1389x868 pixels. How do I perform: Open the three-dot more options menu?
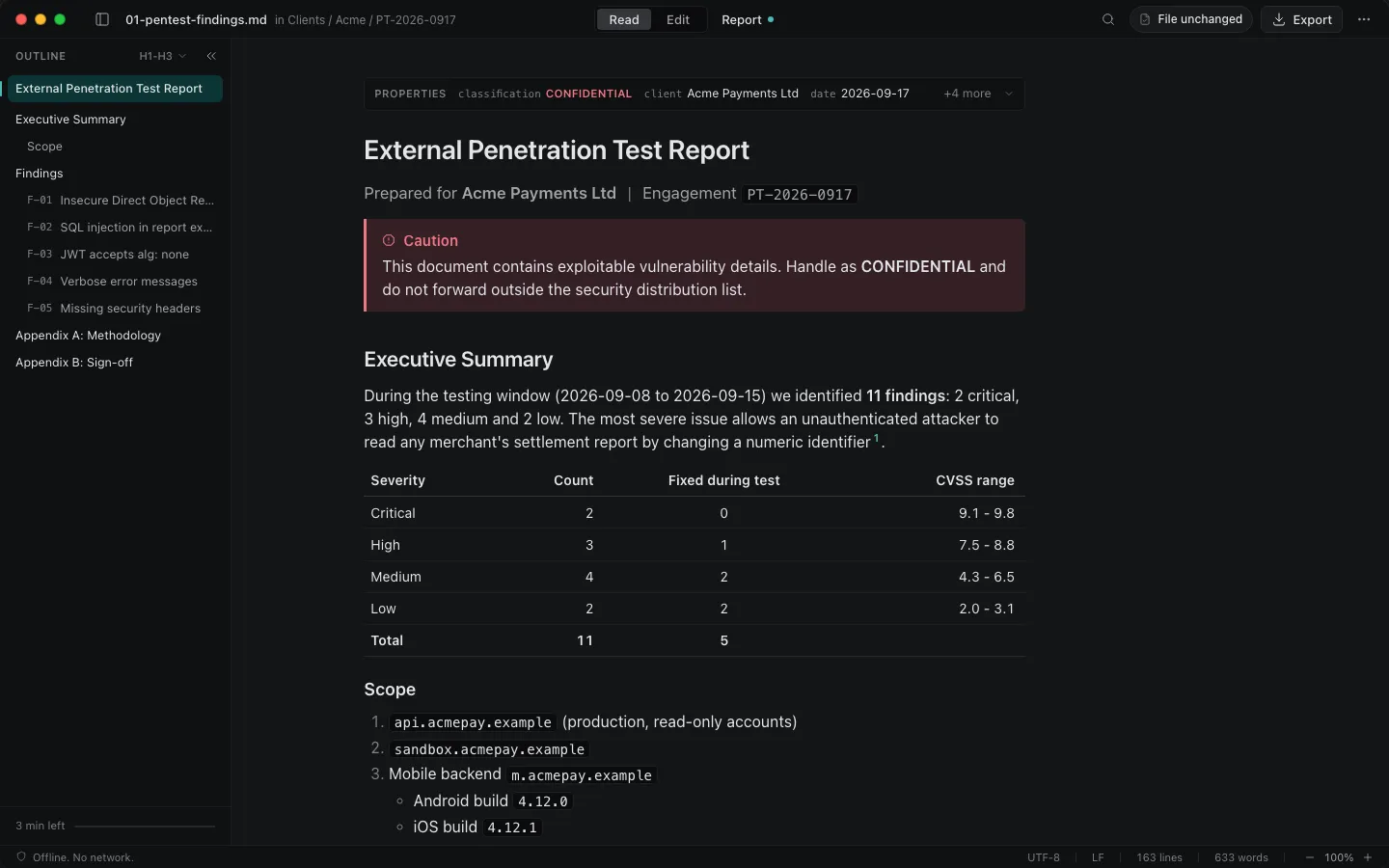1364,19
